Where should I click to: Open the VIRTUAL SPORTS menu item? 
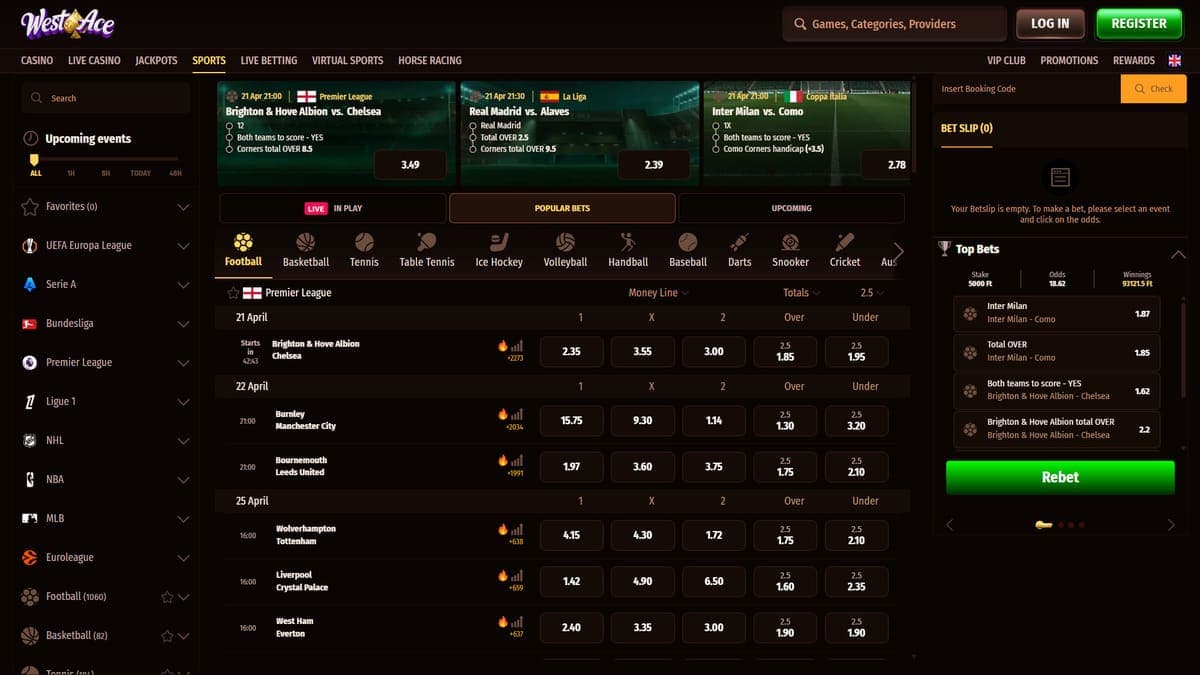tap(347, 60)
